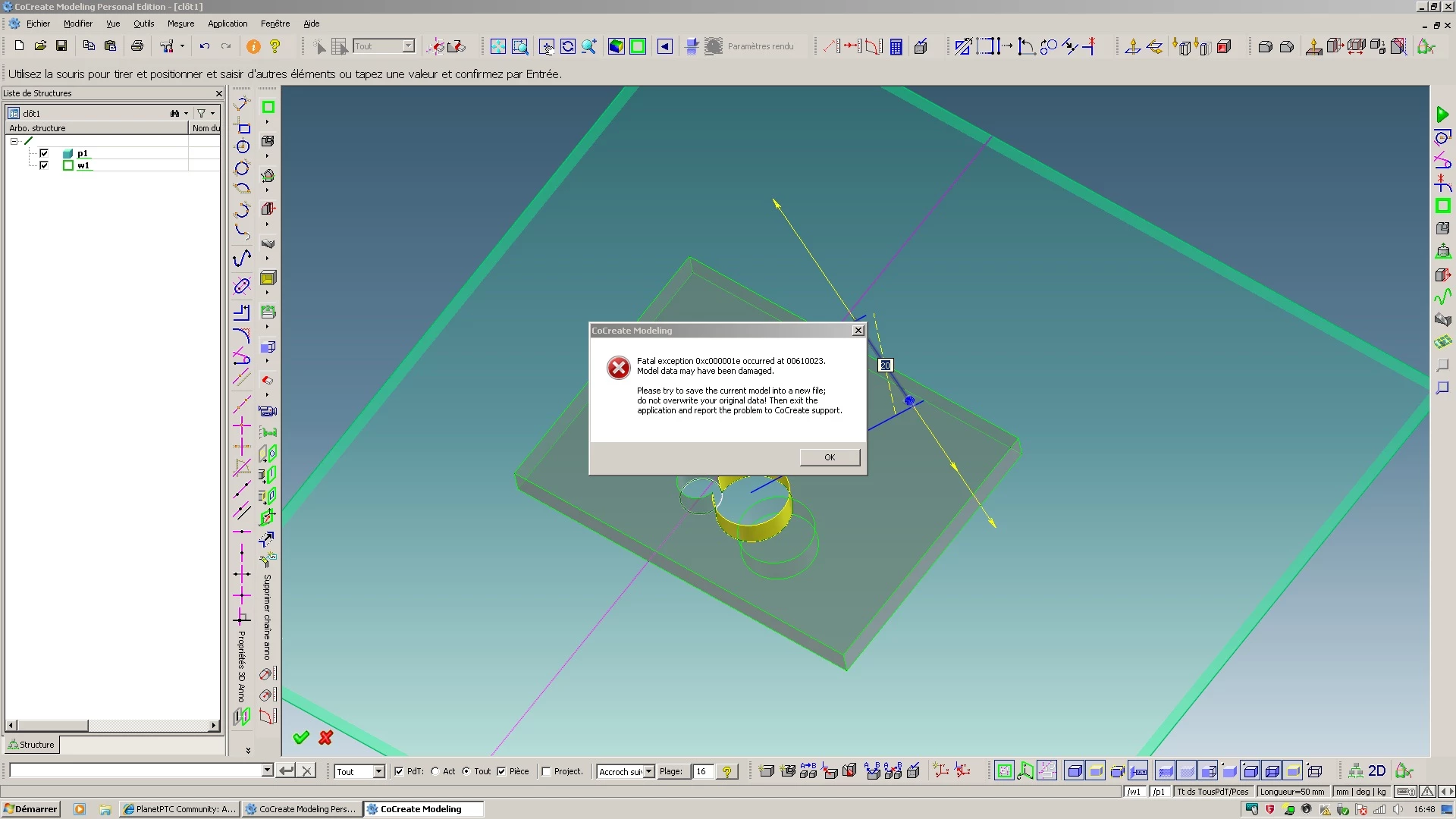Open the Fichier menu

coord(38,24)
